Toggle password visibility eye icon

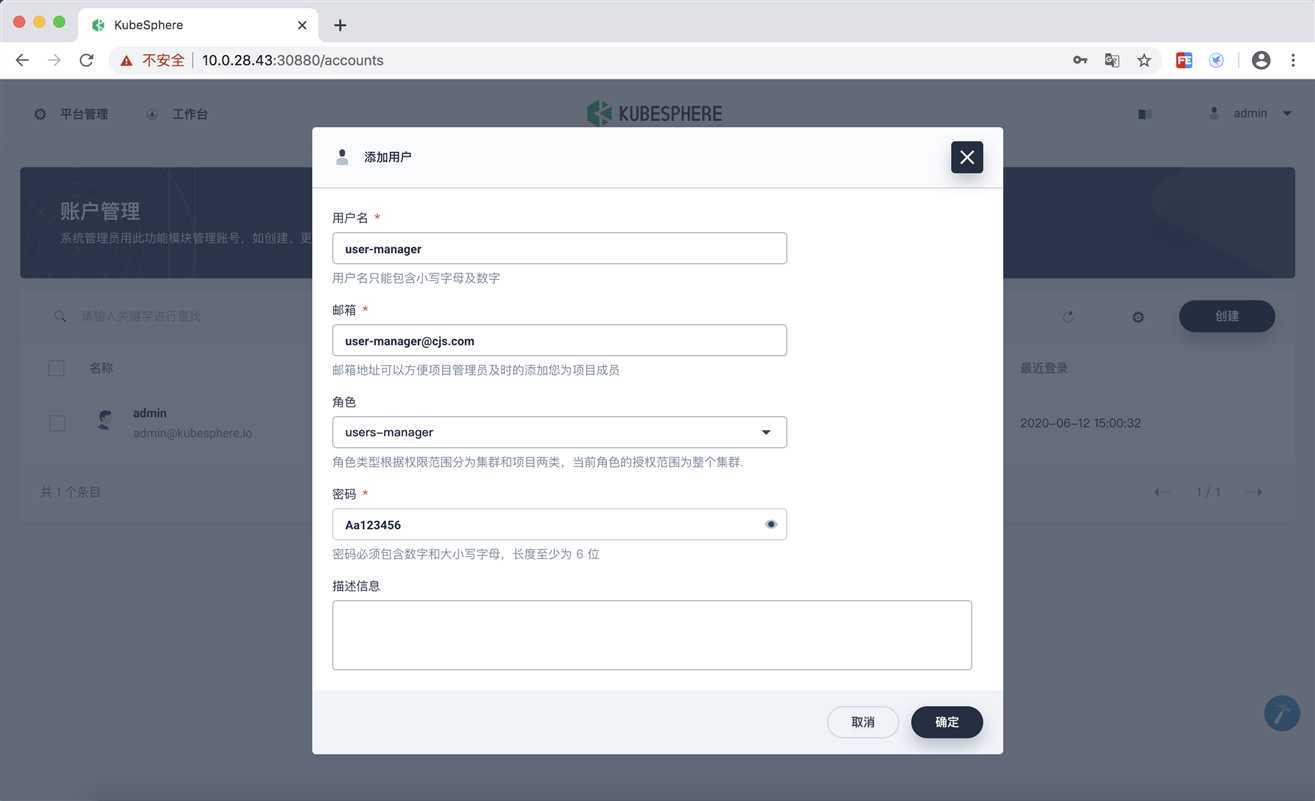[770, 524]
